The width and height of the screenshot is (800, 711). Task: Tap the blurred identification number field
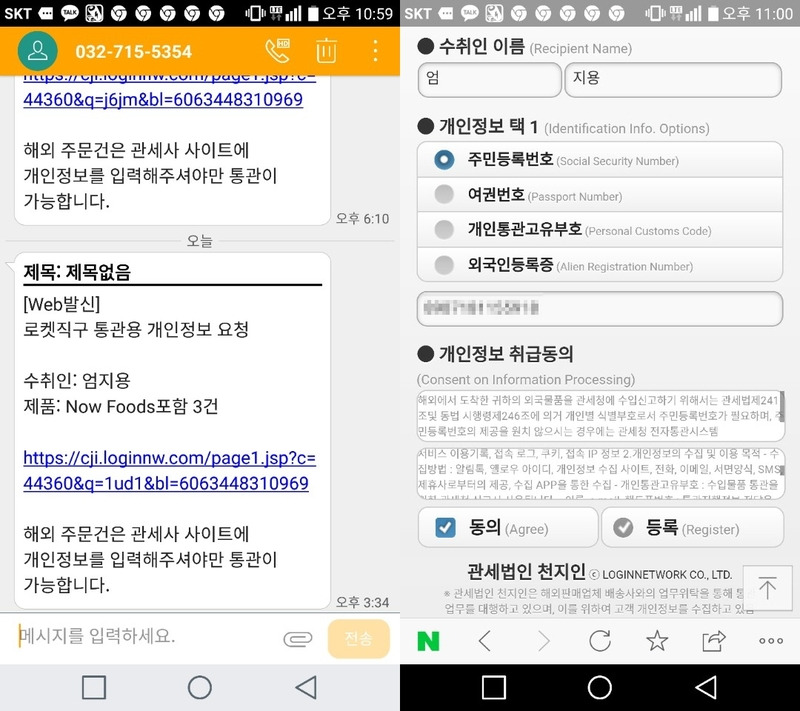599,308
